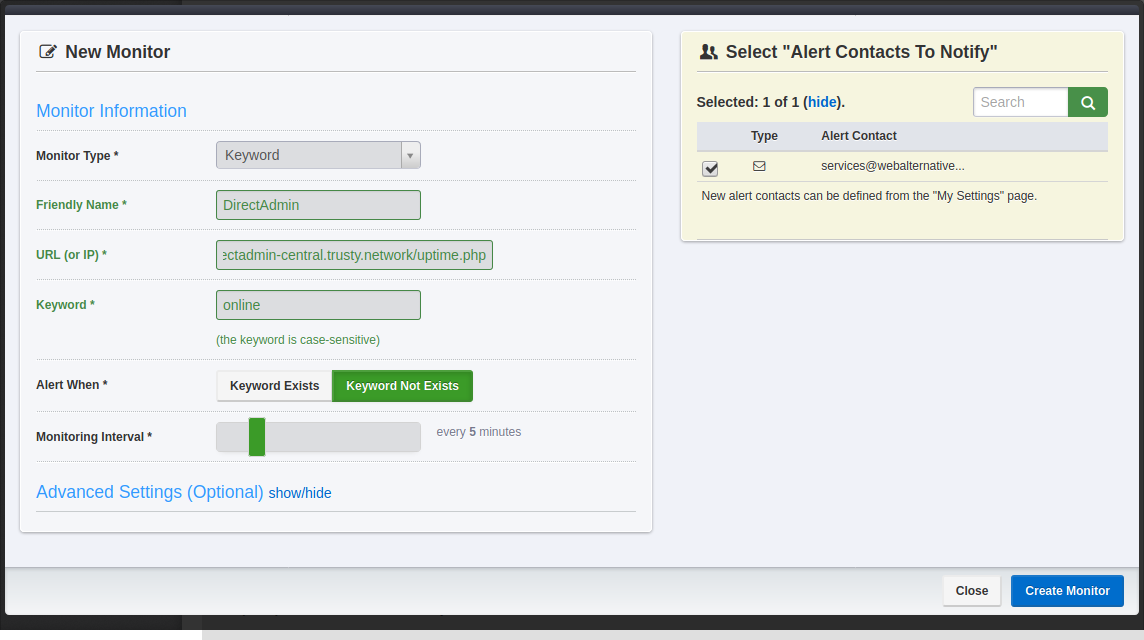The width and height of the screenshot is (1144, 640).
Task: Open the Monitor Type dropdown
Action: point(318,155)
